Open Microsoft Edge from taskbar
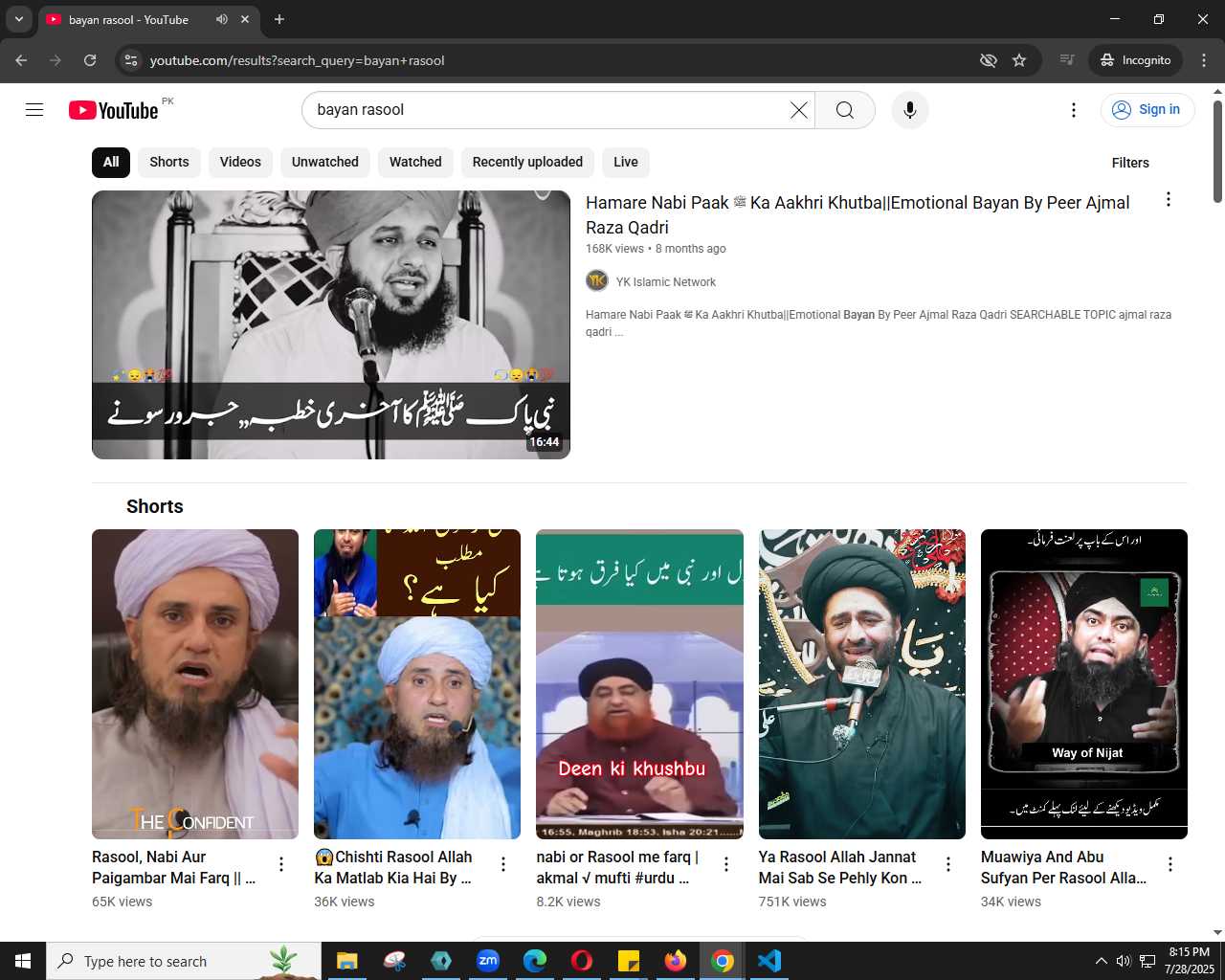Screen dimensions: 1225x980 [535, 961]
